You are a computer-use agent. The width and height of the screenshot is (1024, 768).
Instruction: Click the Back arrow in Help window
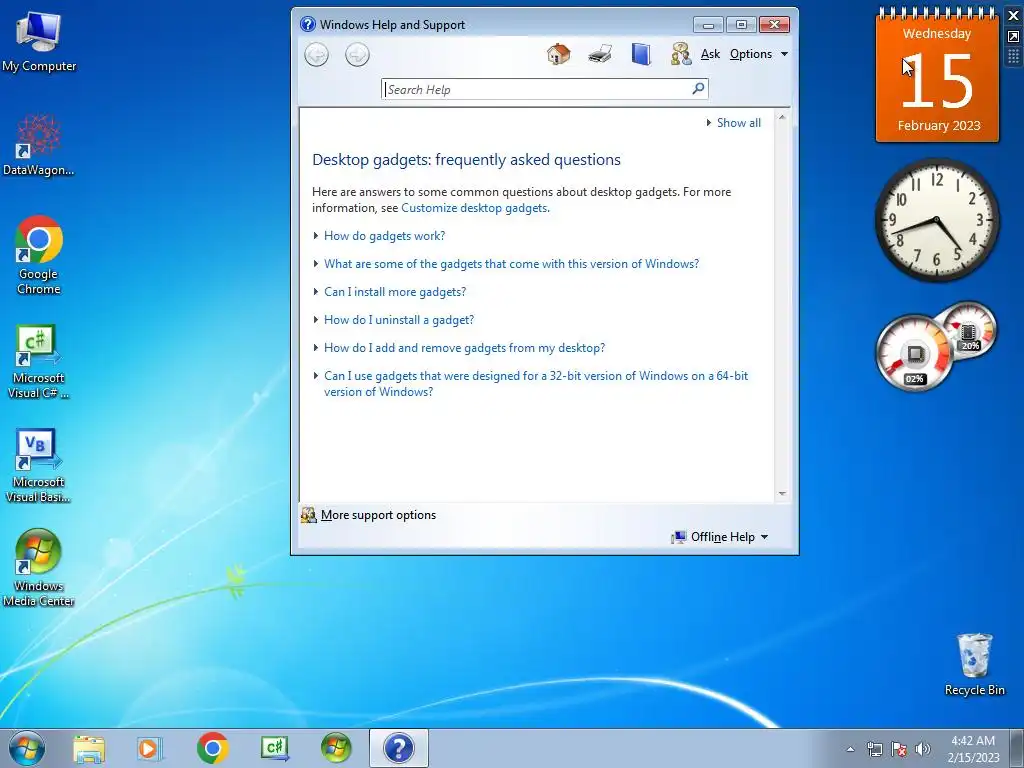[317, 55]
